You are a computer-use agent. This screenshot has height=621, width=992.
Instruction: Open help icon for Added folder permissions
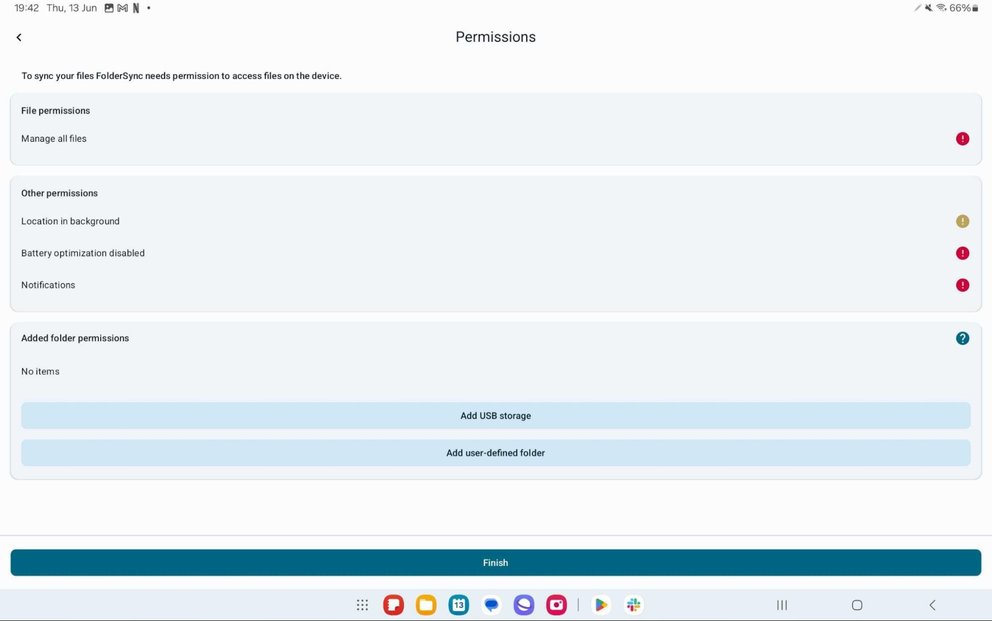962,338
